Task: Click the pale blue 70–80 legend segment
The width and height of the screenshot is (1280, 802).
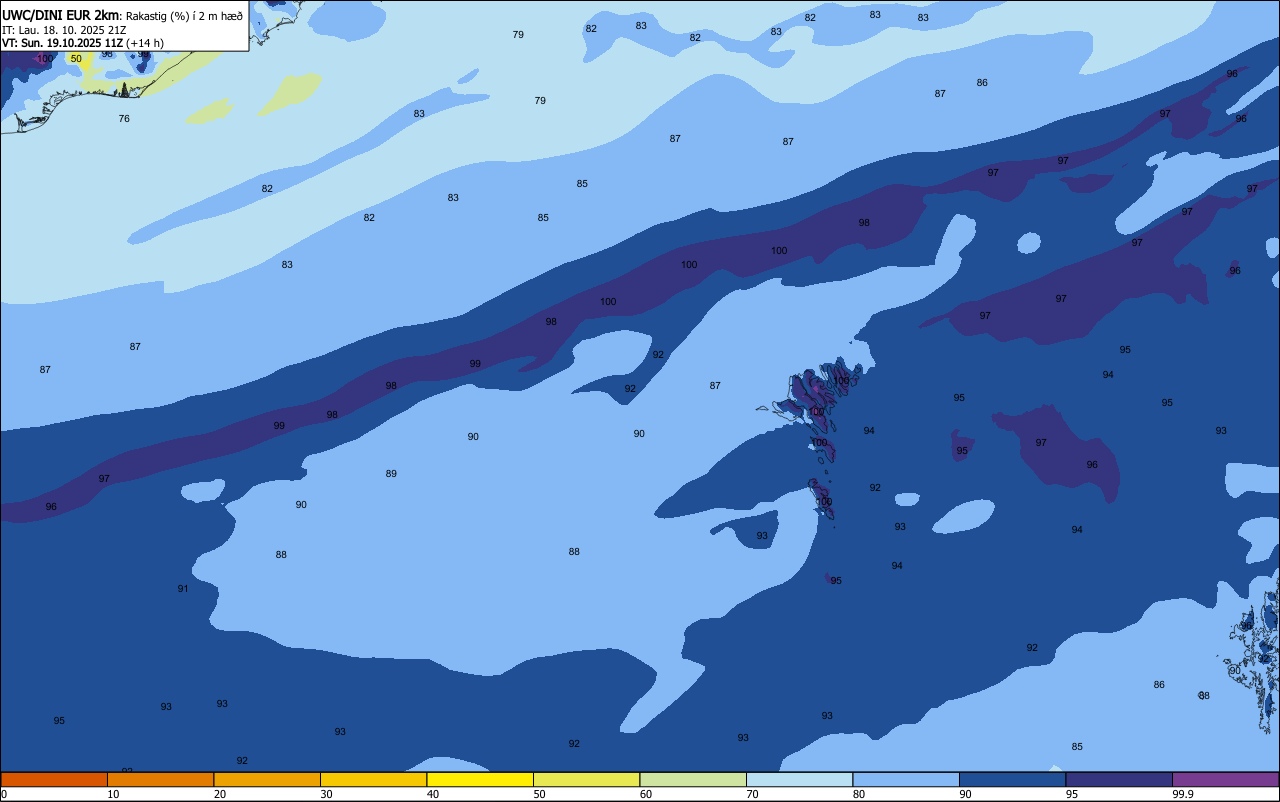Action: (x=799, y=779)
